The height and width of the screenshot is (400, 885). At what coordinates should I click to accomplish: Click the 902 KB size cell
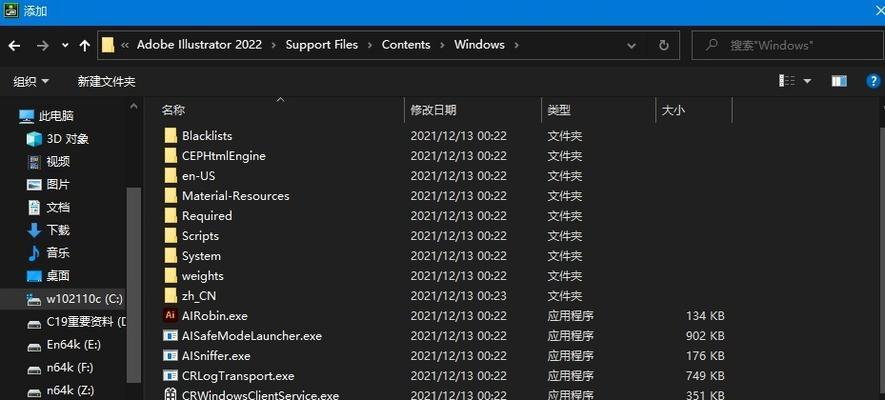click(x=705, y=336)
